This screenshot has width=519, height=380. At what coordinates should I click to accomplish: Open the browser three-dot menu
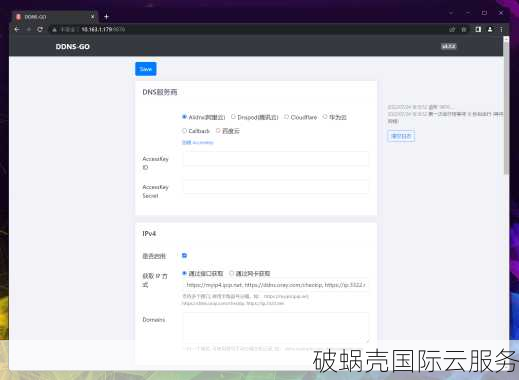501,29
